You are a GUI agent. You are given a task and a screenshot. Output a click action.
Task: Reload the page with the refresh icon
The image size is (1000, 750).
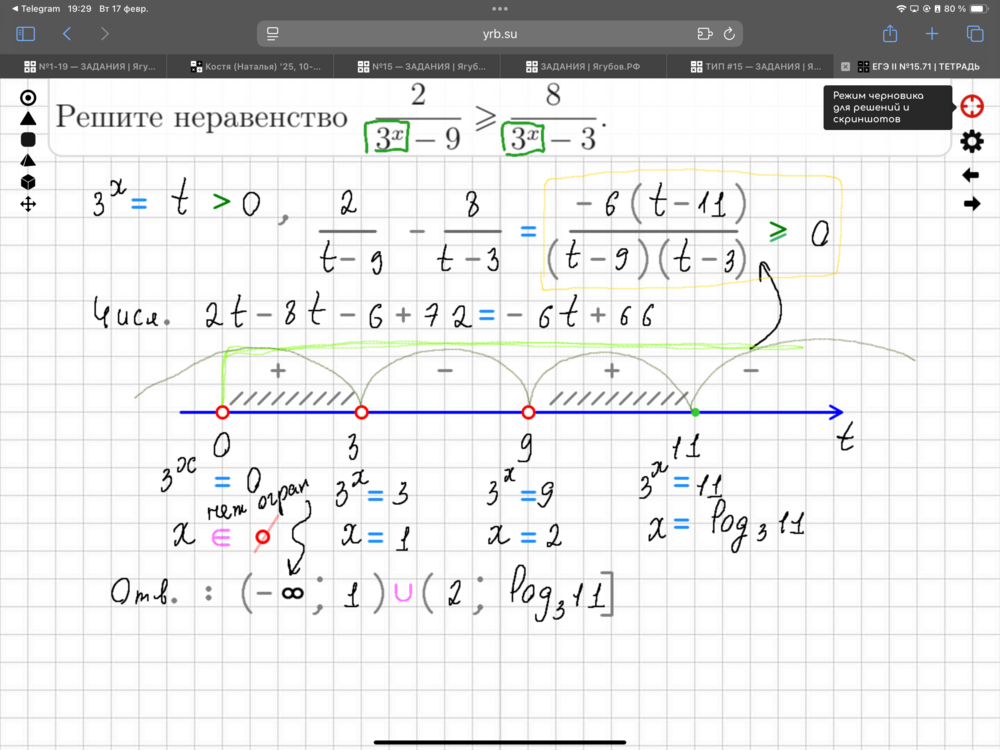click(x=730, y=33)
